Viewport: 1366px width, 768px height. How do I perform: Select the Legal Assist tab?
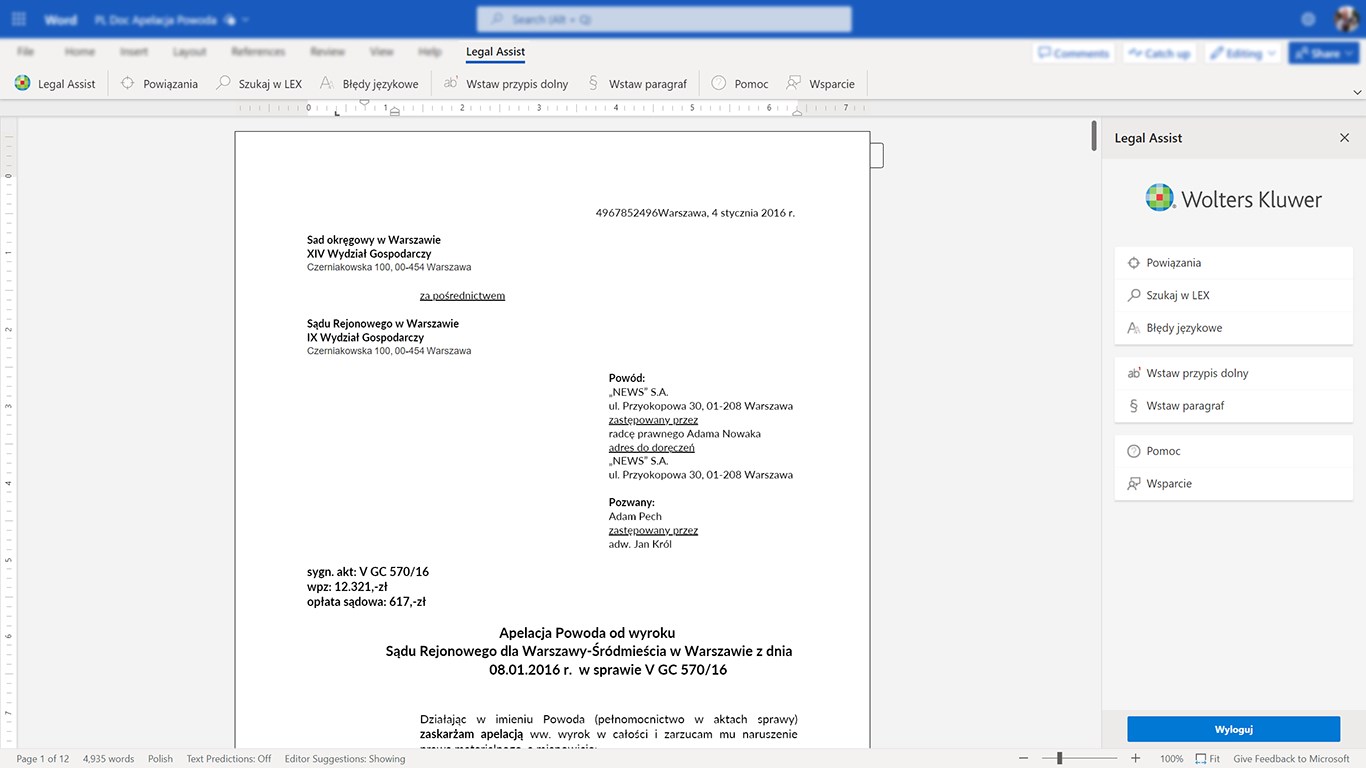pos(495,52)
